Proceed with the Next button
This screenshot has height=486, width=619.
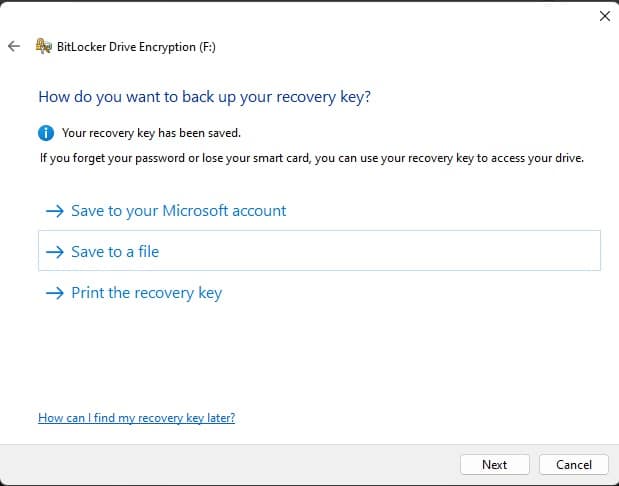click(495, 465)
